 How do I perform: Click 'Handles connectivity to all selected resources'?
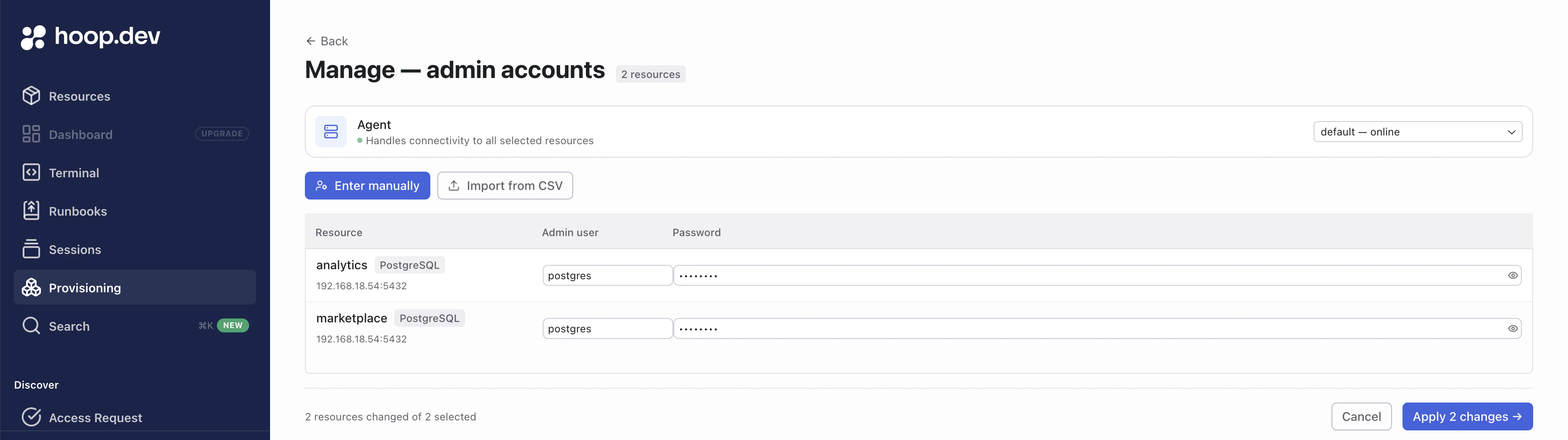click(x=480, y=141)
